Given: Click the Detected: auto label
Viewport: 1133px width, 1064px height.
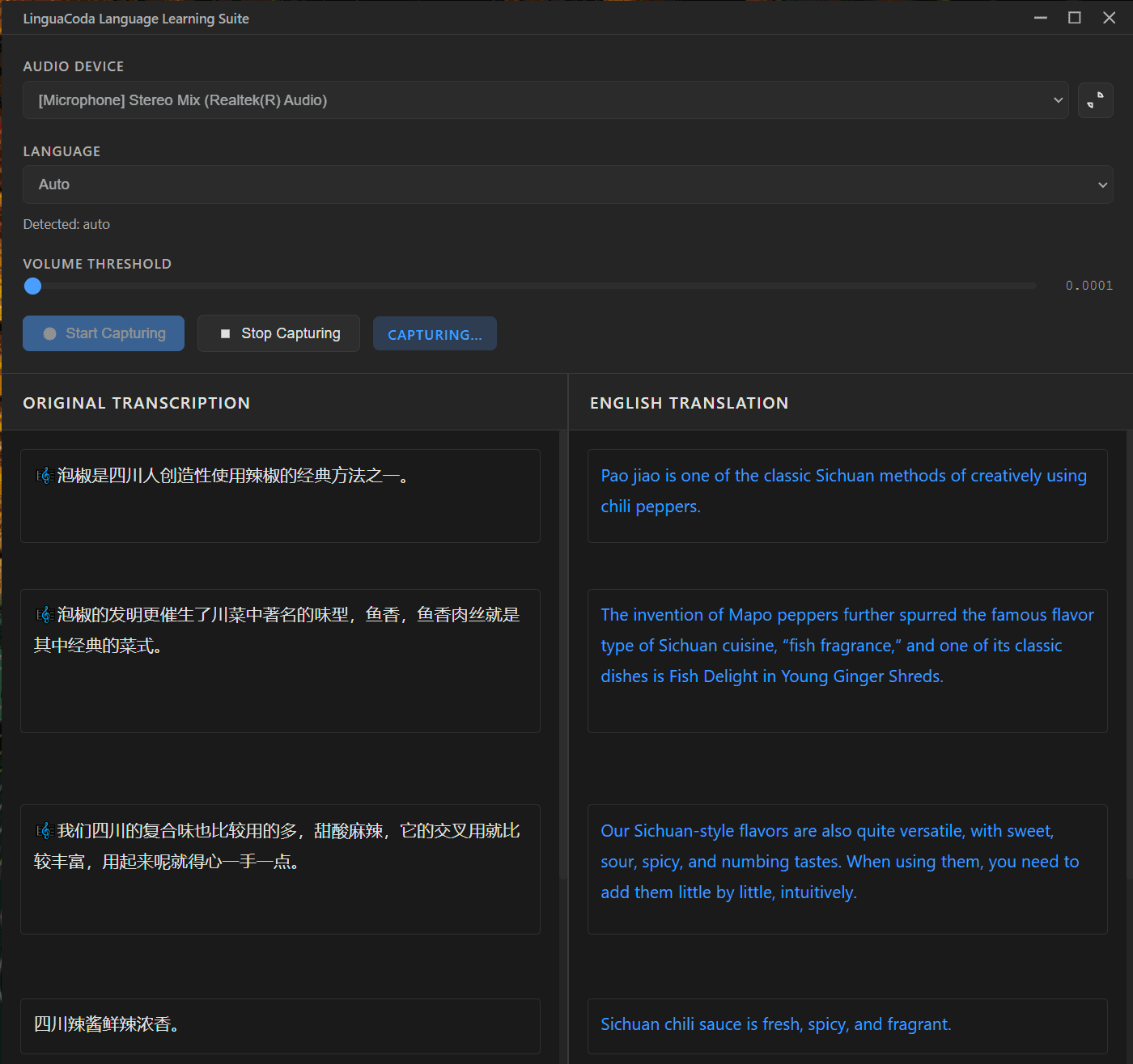Looking at the screenshot, I should coord(66,224).
